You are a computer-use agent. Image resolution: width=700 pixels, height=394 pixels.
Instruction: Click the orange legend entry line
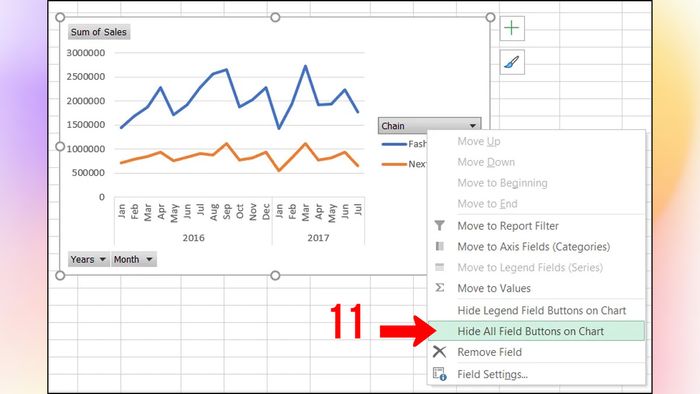tap(394, 164)
